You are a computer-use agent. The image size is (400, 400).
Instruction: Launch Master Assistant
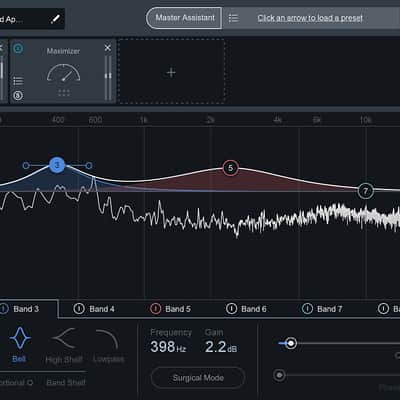coord(184,18)
